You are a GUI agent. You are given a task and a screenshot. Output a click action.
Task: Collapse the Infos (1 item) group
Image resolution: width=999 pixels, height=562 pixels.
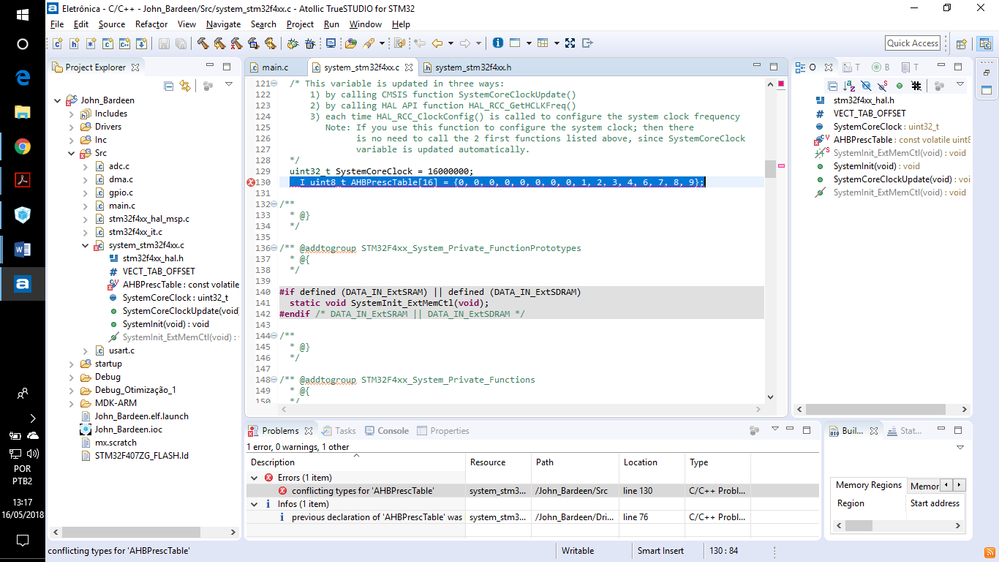click(254, 504)
